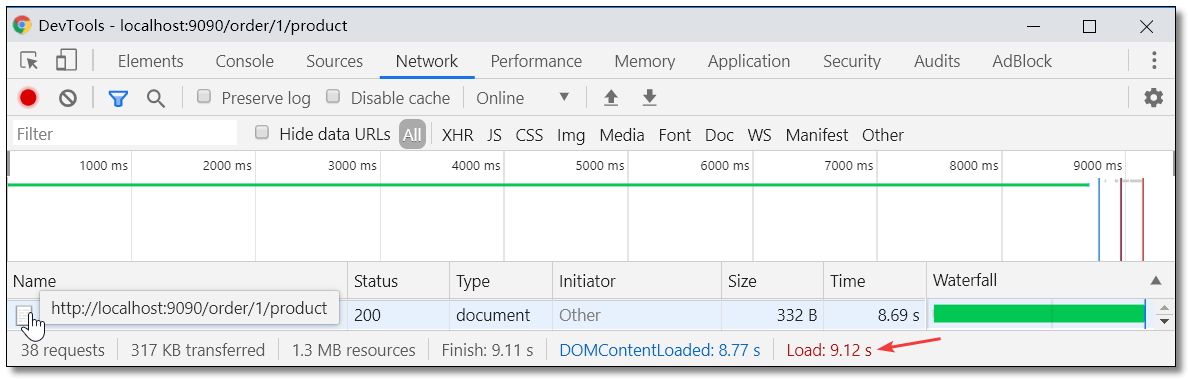
Task: Import HAR file upload arrow icon
Action: (611, 98)
